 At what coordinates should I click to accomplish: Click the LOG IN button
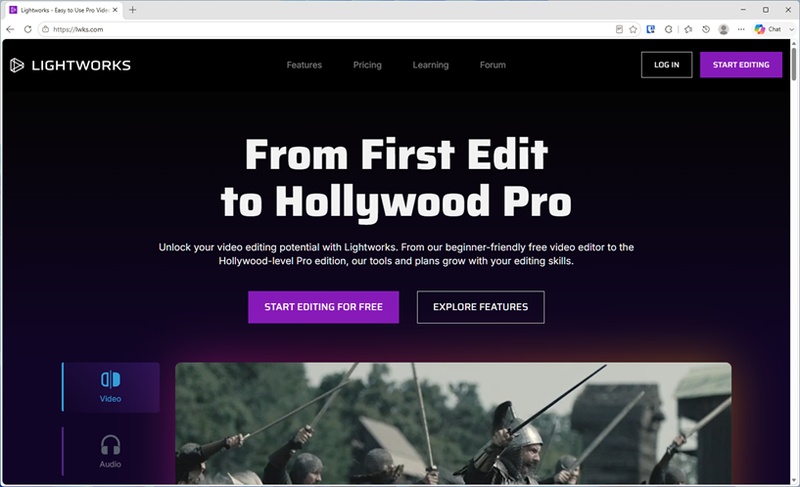tap(666, 65)
